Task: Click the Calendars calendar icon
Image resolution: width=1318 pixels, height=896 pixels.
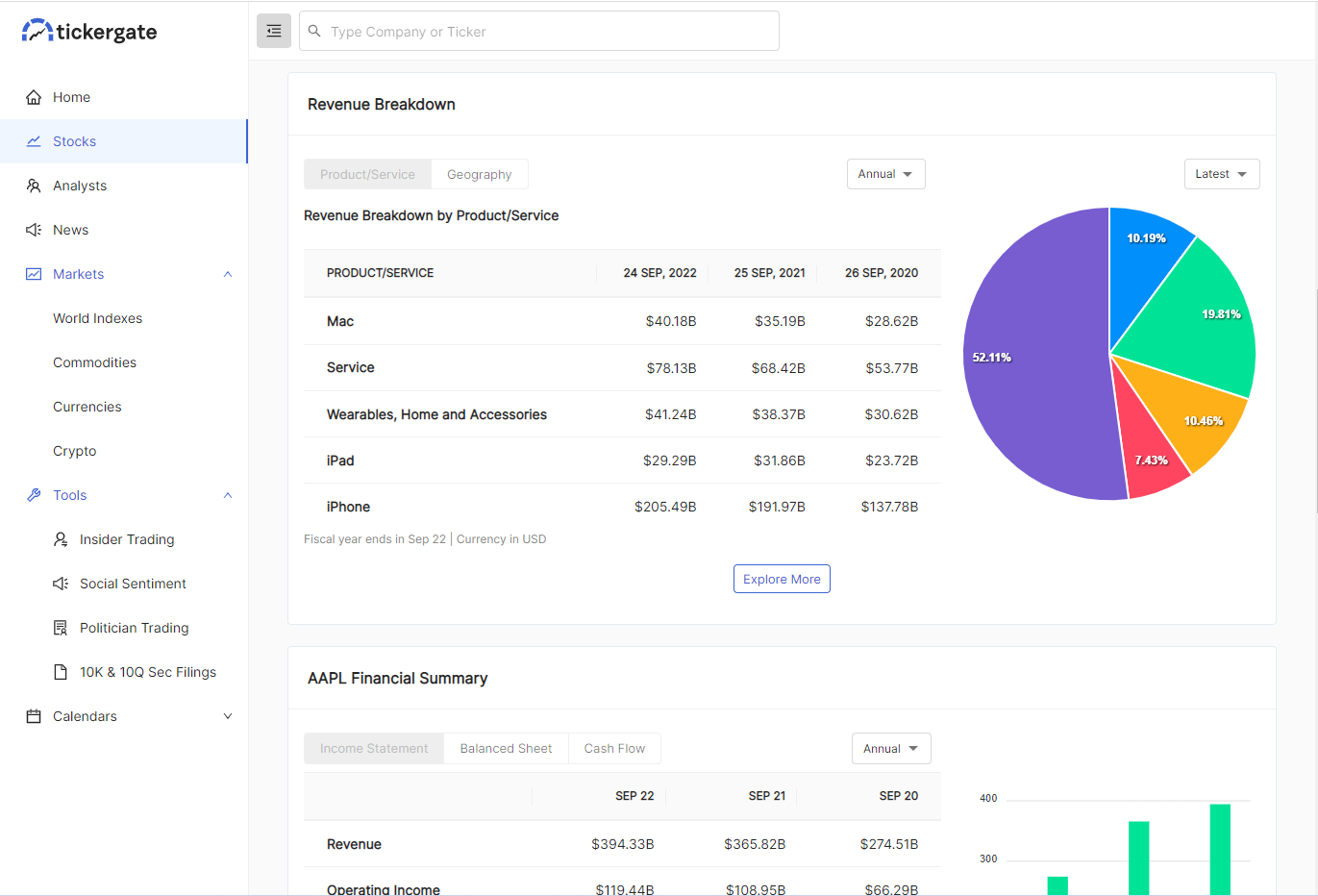Action: pos(34,716)
